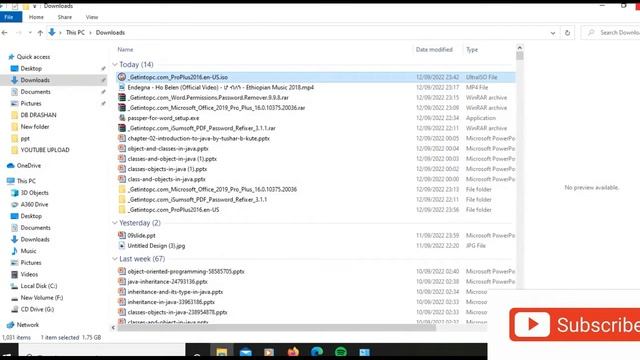Open the View ribbon tab
The width and height of the screenshot is (640, 360).
click(x=92, y=17)
